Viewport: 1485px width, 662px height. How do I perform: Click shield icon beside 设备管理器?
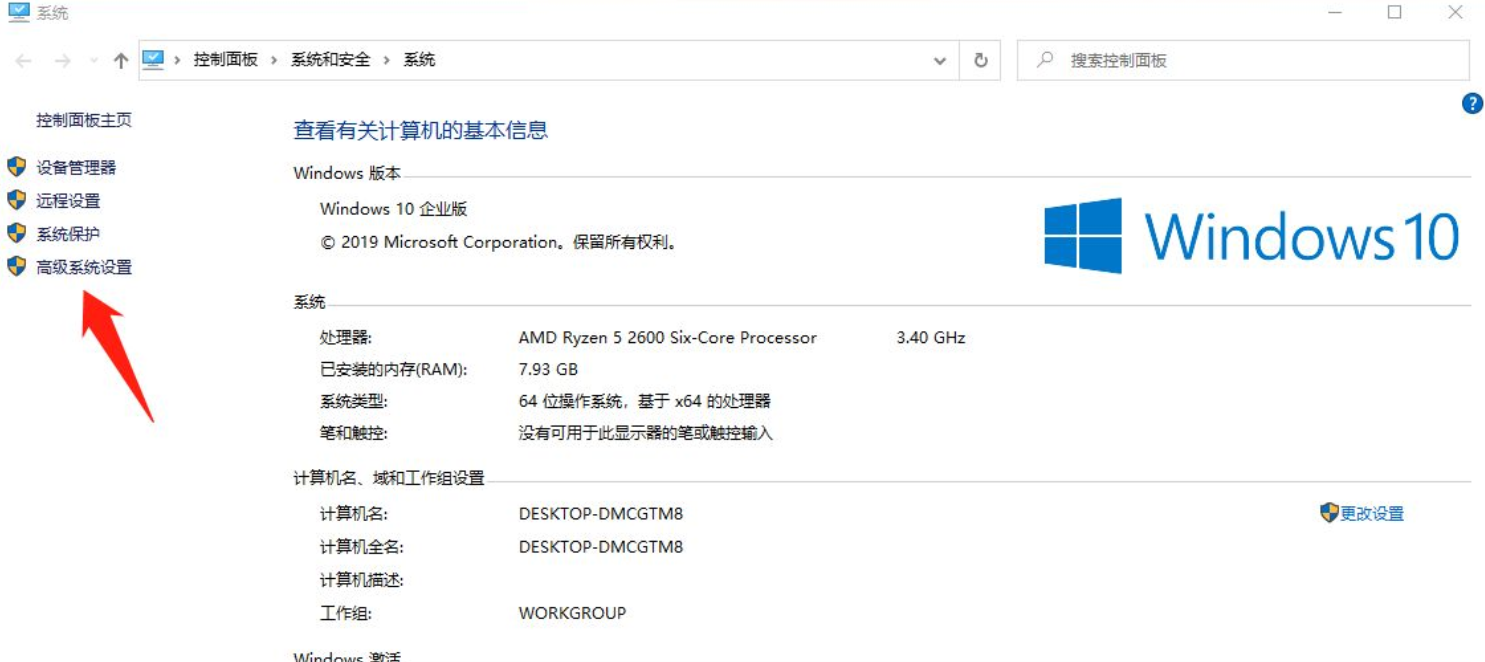[x=16, y=167]
